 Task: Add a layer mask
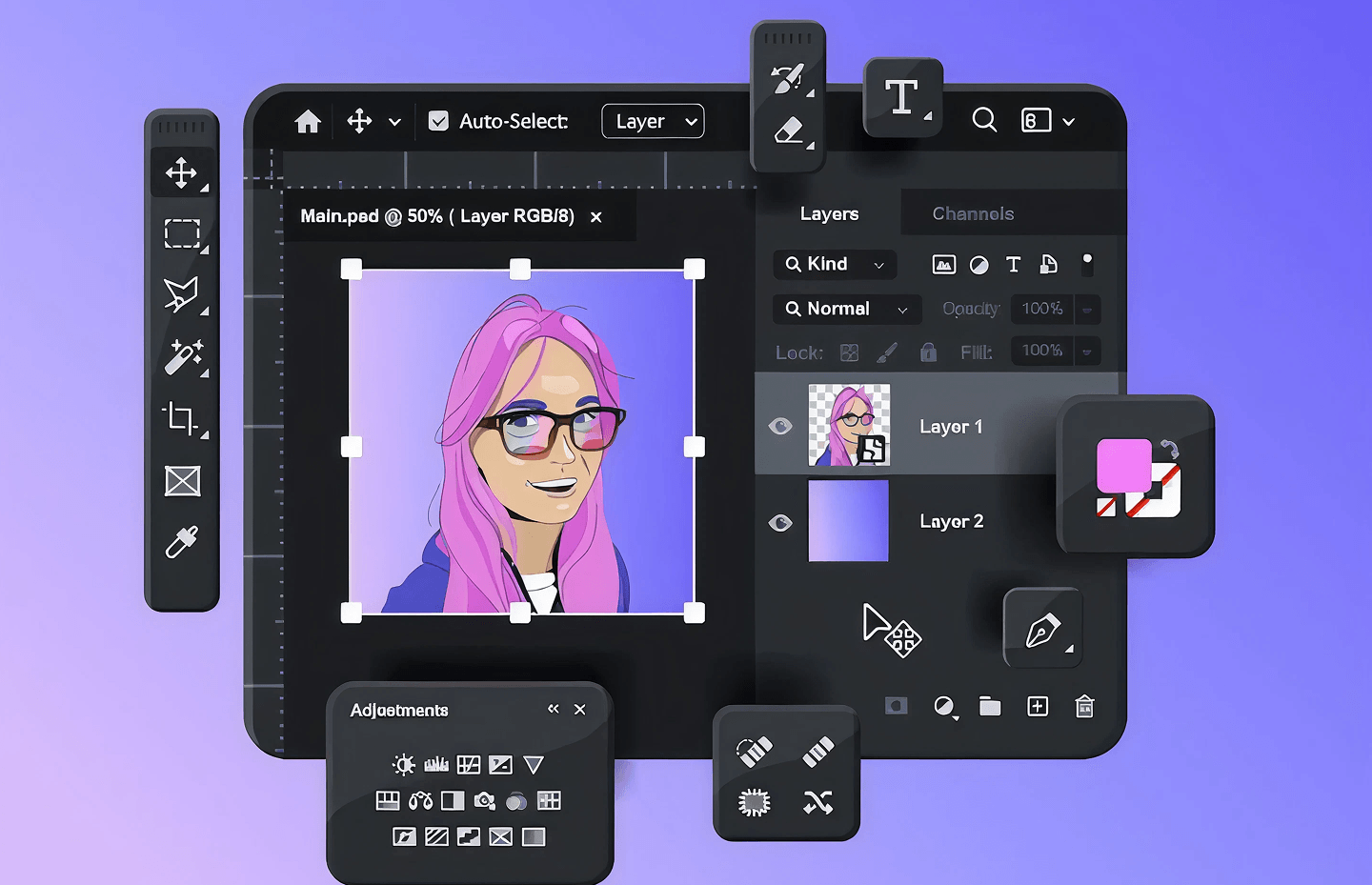click(x=896, y=706)
